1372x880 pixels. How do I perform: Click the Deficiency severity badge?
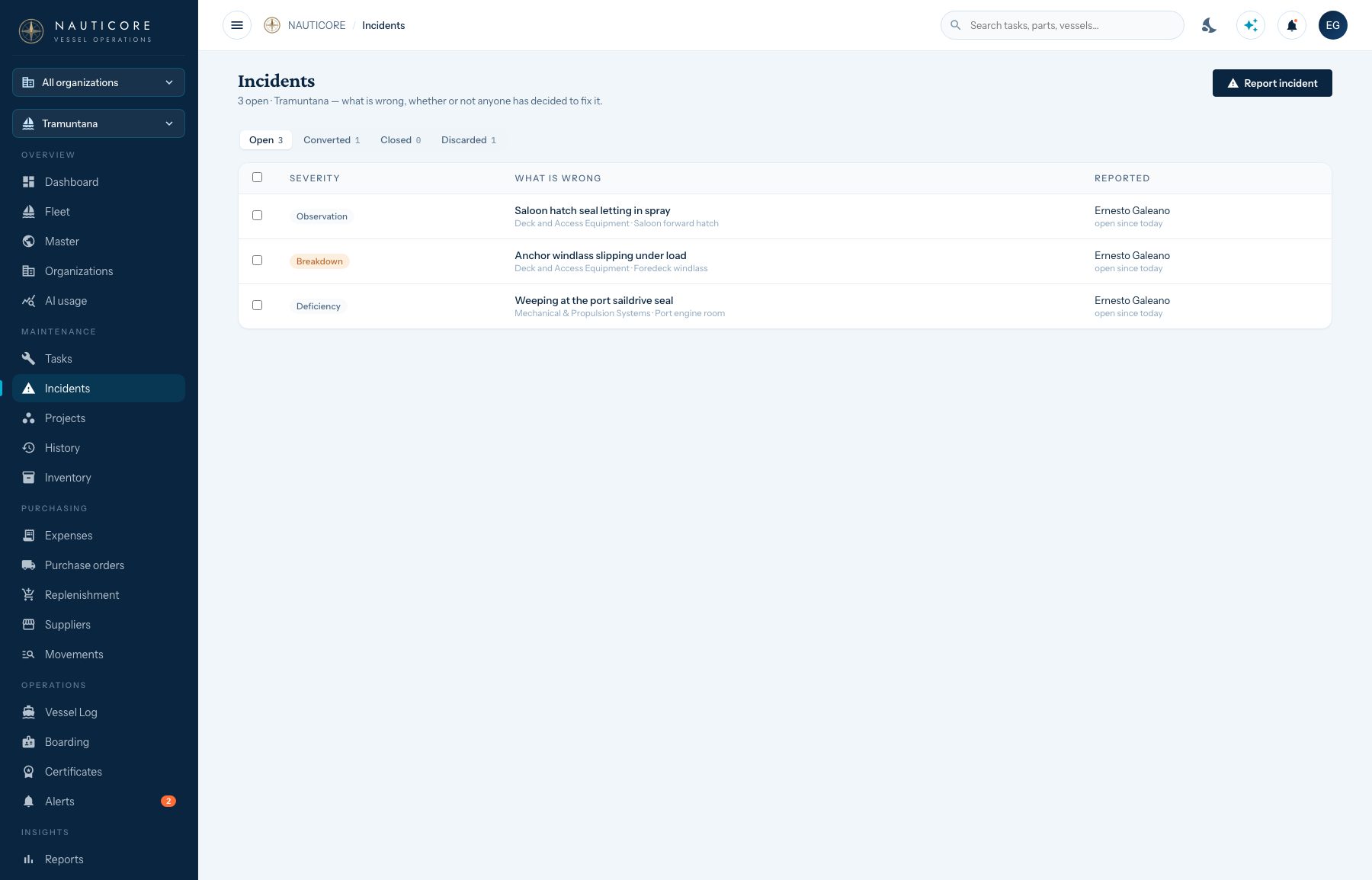click(318, 306)
